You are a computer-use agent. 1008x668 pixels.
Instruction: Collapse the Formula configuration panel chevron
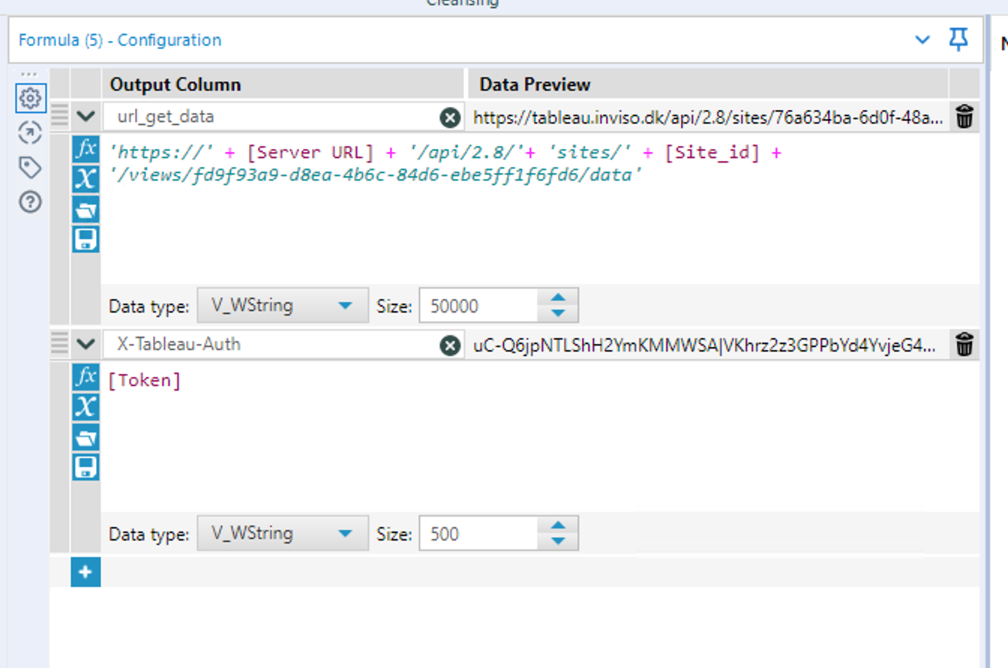click(x=922, y=40)
